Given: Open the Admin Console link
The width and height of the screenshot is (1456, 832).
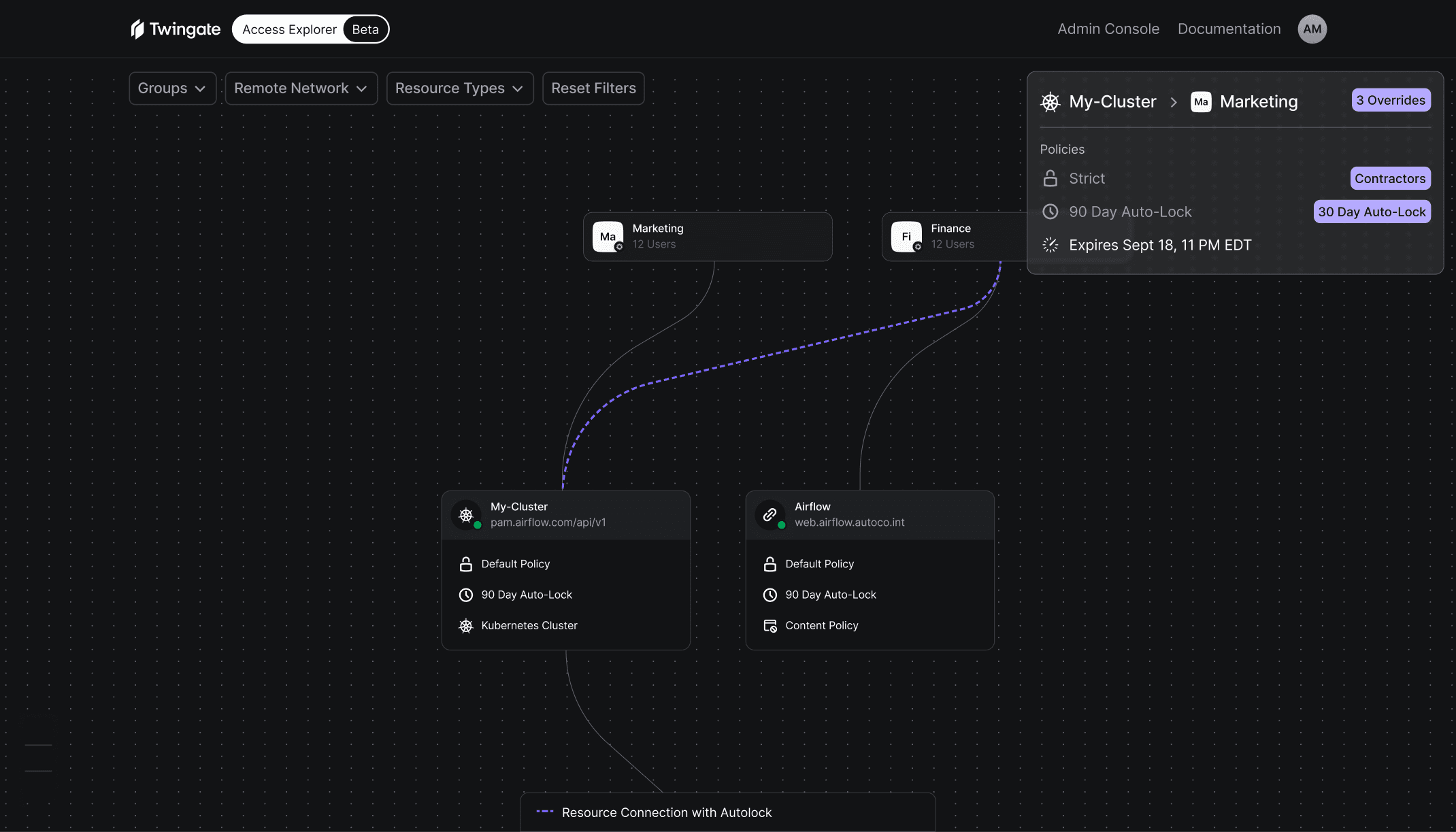Looking at the screenshot, I should pos(1108,29).
